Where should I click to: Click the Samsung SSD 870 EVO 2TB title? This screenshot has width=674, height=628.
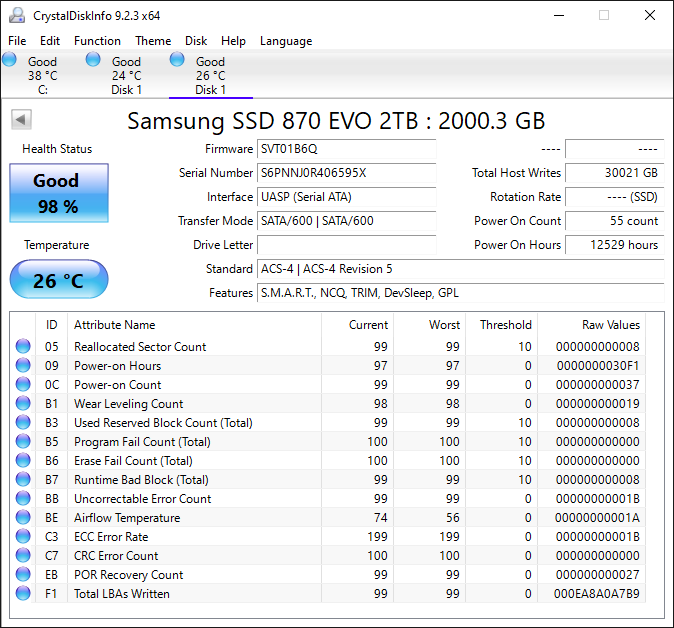[336, 121]
